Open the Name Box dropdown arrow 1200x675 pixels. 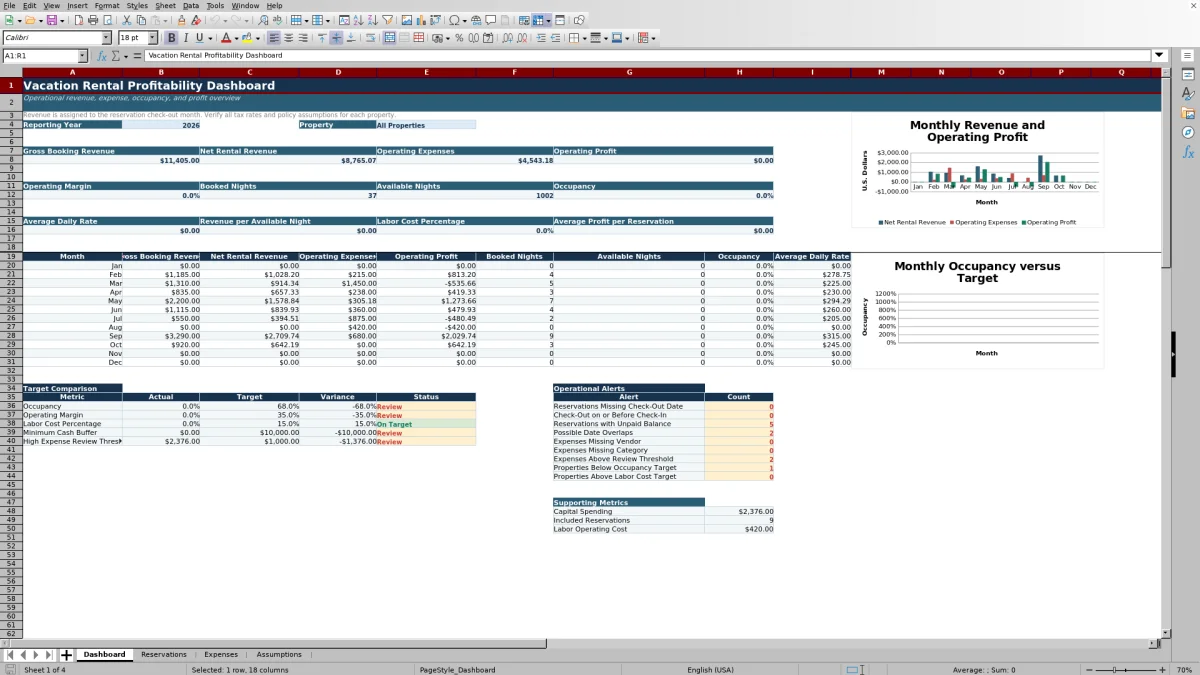click(82, 56)
